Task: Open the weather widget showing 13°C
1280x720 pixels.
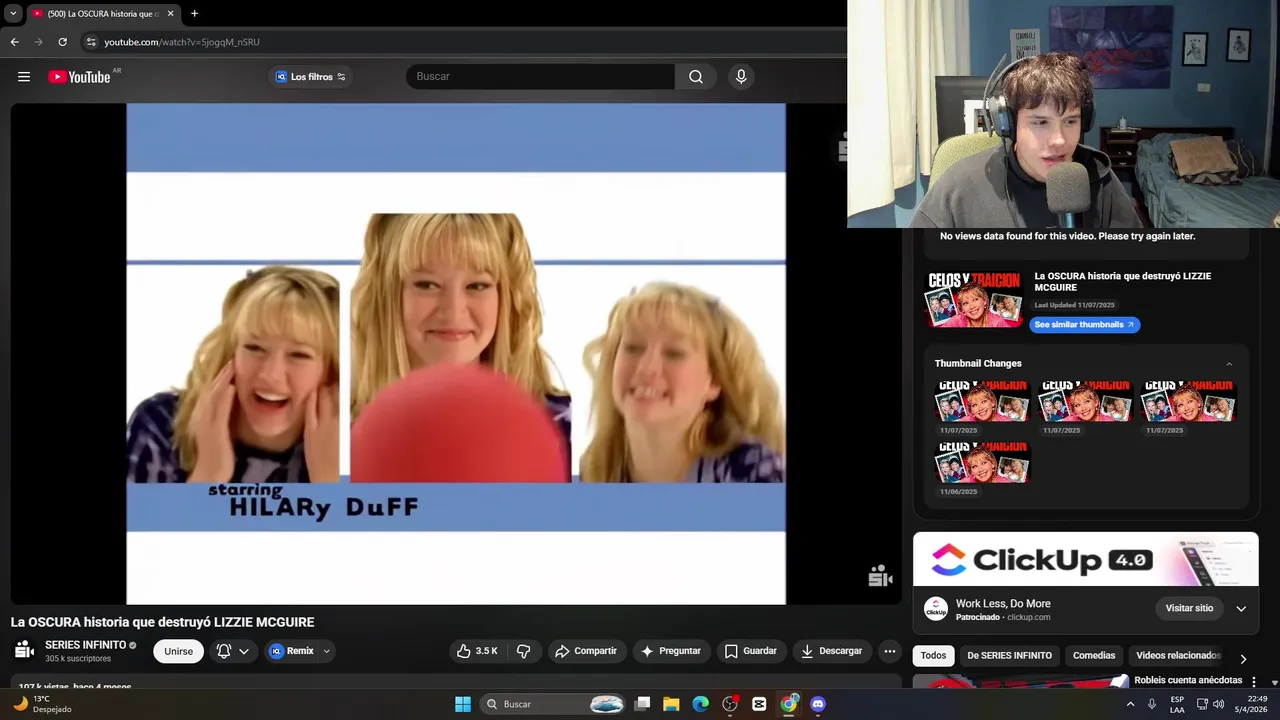Action: pos(42,704)
